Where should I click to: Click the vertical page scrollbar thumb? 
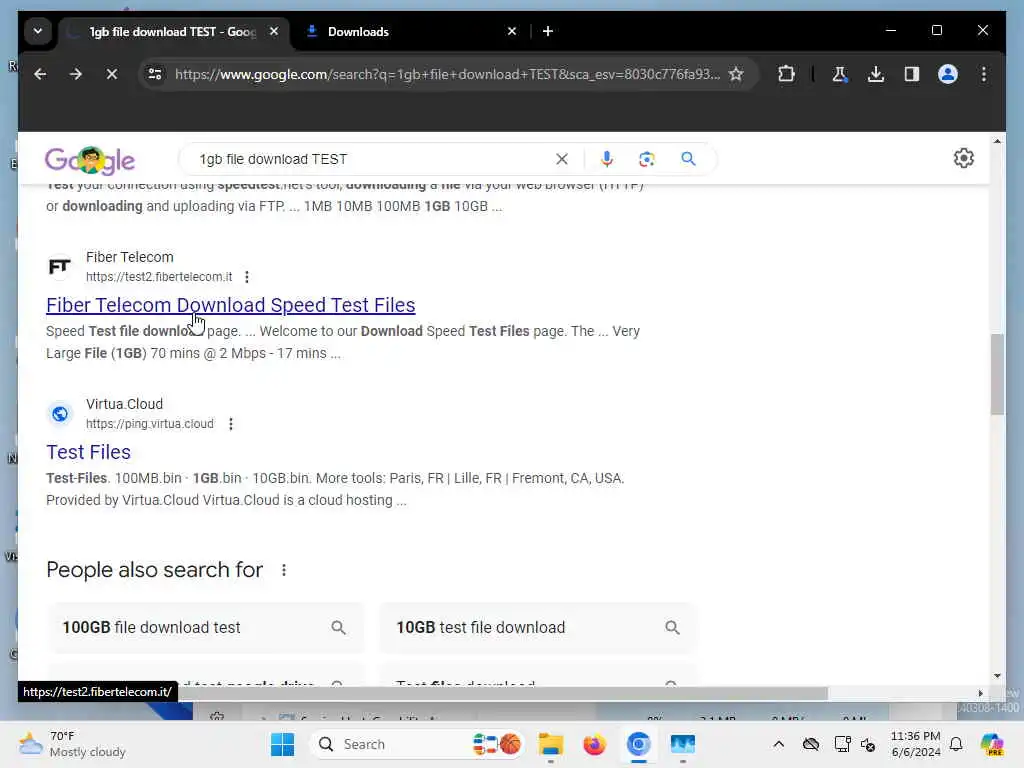997,374
